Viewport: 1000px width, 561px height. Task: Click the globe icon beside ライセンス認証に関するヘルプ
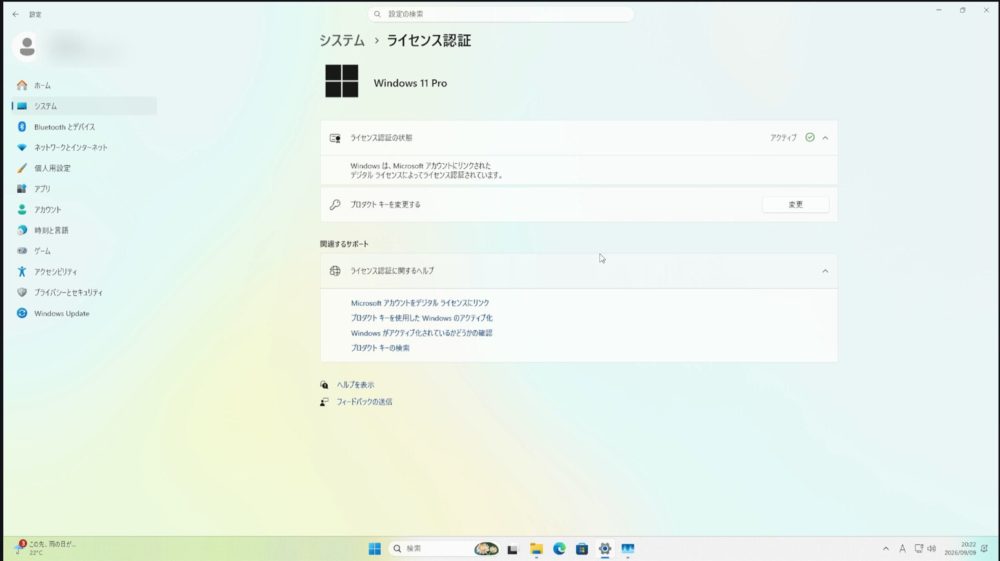point(335,271)
